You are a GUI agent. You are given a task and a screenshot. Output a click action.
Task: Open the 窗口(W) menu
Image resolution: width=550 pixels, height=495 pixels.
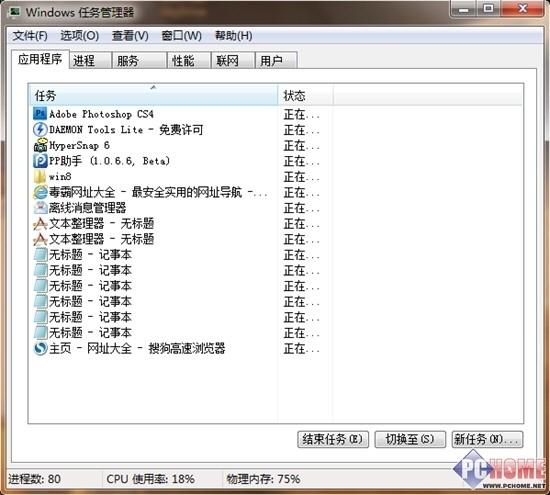point(181,35)
